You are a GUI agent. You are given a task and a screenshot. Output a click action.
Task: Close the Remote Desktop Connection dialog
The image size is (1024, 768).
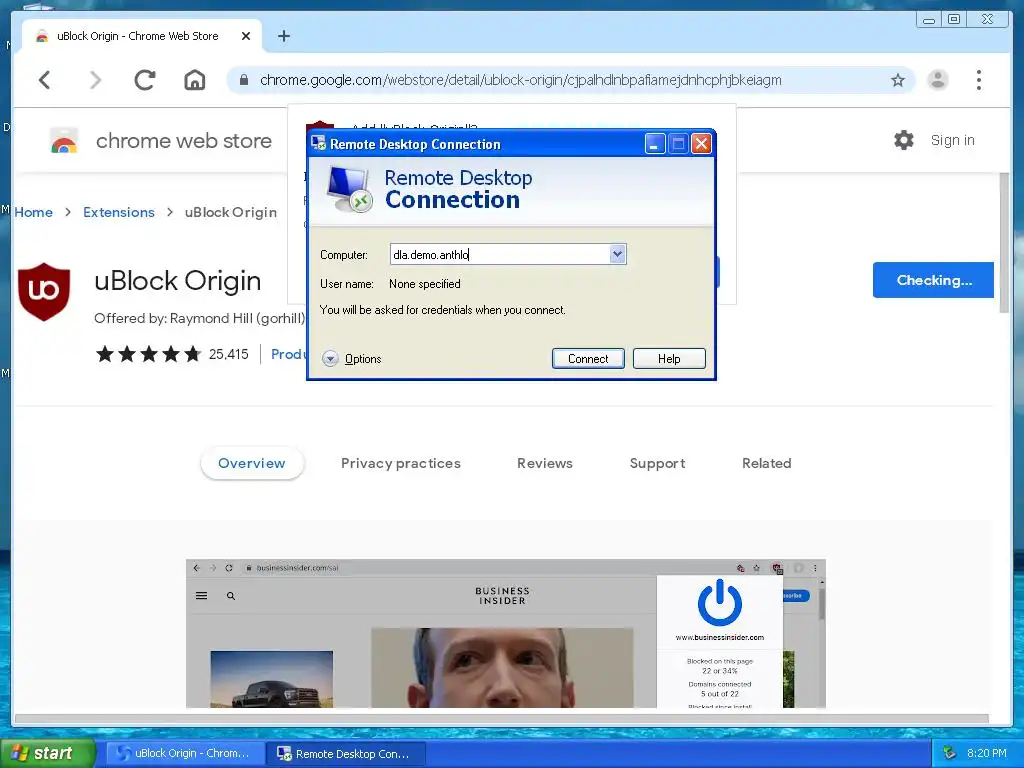701,144
